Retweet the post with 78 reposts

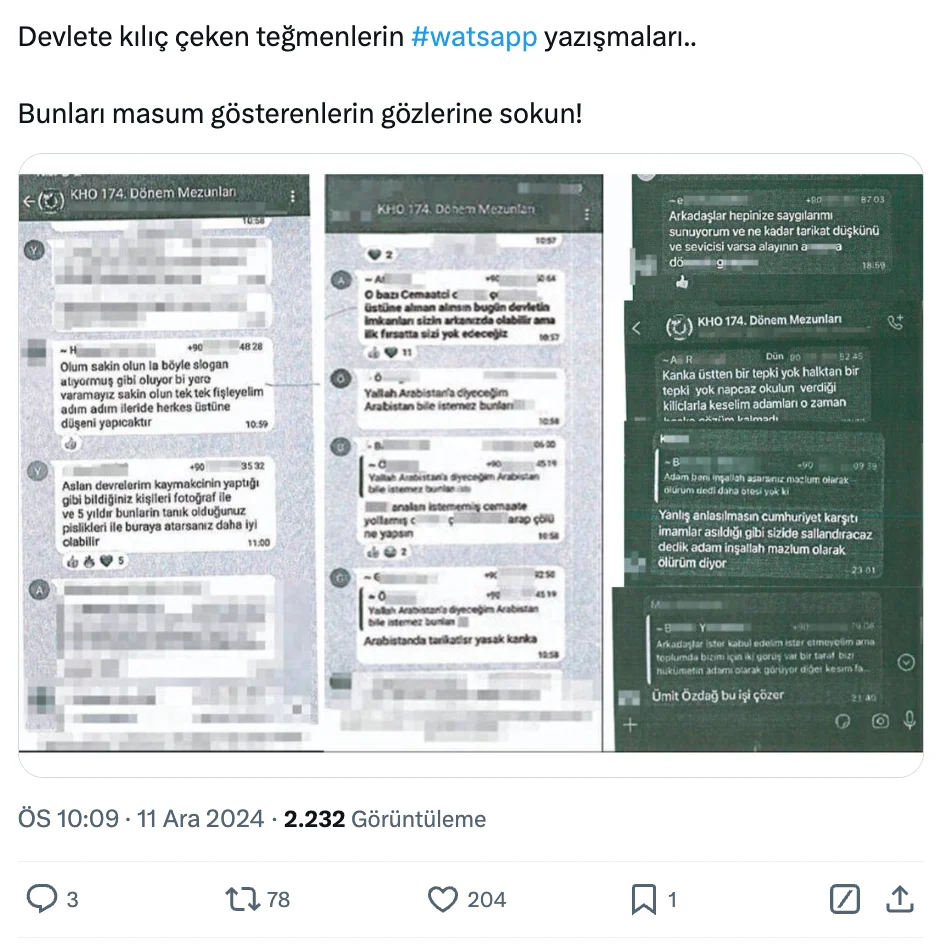242,899
